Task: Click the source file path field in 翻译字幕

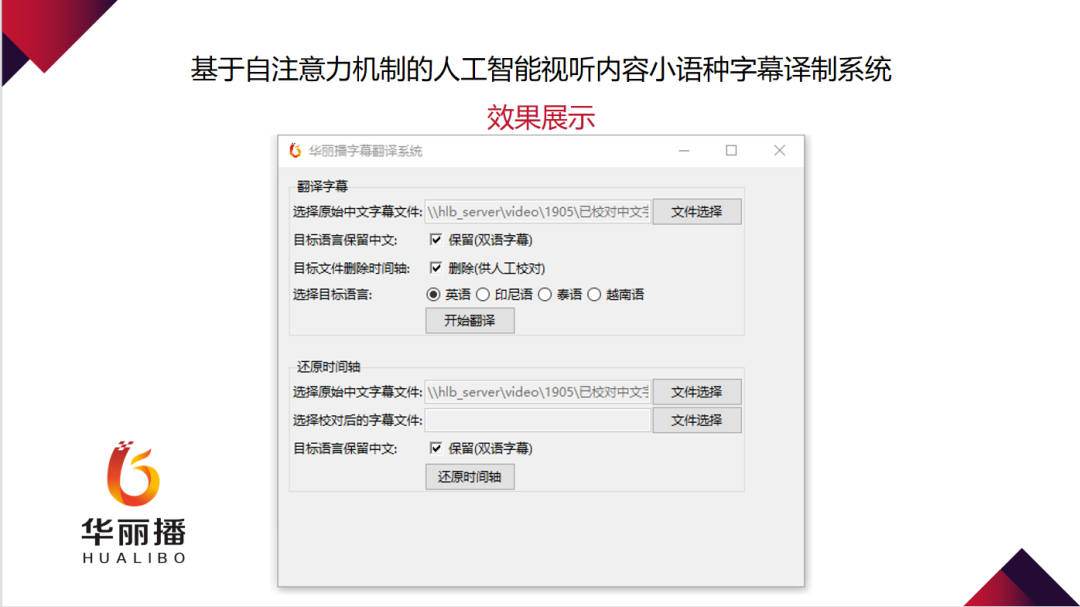Action: tap(538, 212)
